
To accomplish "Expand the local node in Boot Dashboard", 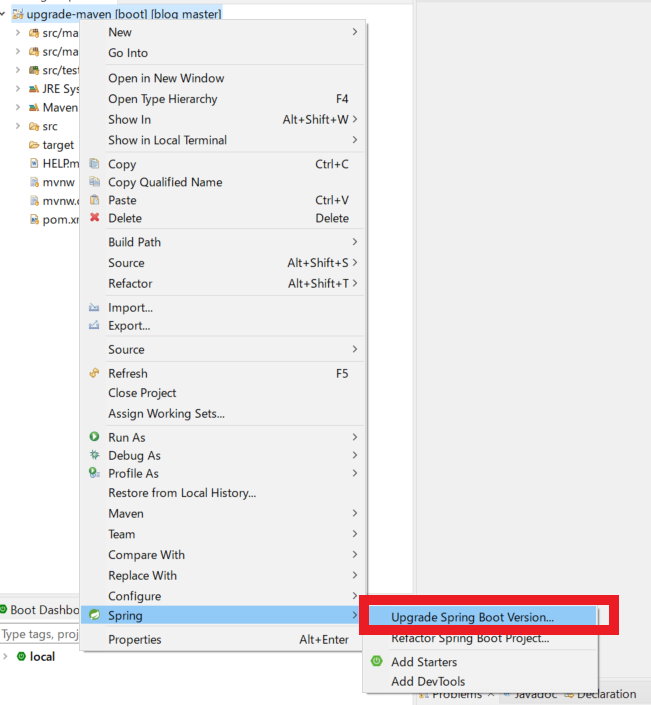I will [x=5, y=656].
